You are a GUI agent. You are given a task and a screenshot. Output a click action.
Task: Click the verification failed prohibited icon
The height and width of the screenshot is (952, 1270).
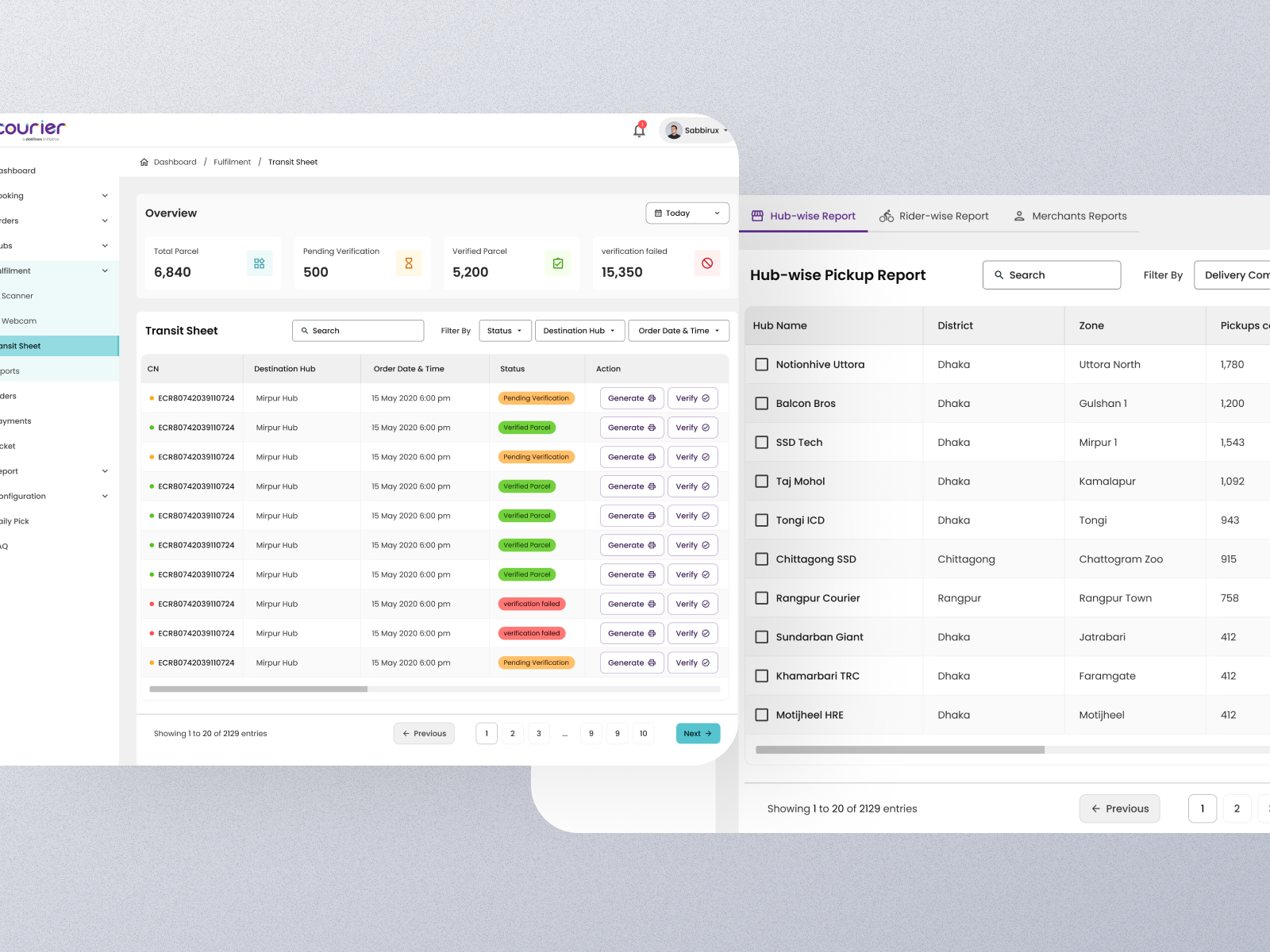click(707, 263)
